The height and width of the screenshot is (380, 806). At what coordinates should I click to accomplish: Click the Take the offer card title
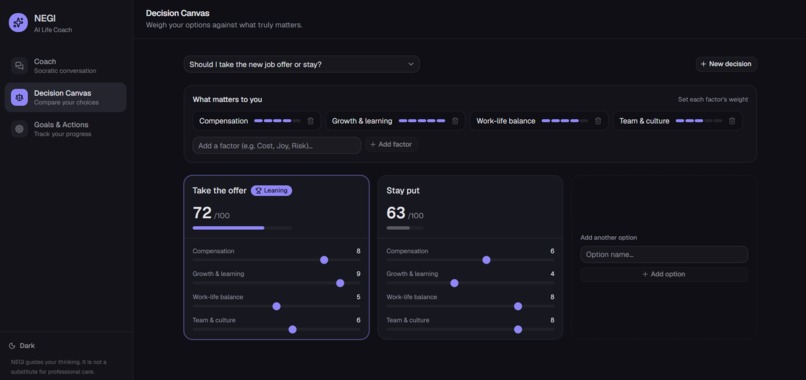click(x=219, y=191)
